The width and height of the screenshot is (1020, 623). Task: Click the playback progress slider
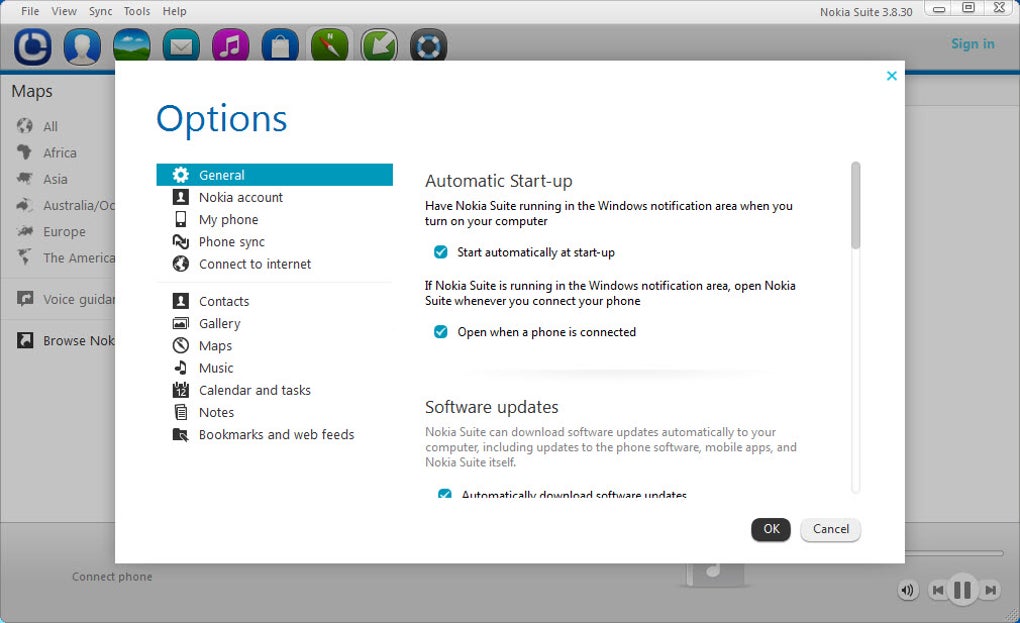(x=954, y=553)
